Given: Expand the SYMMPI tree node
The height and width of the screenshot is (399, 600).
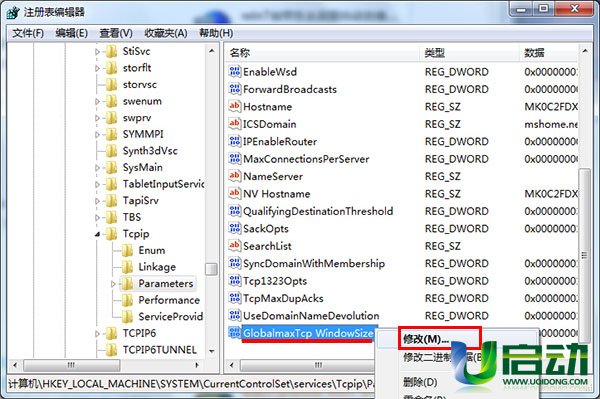Looking at the screenshot, I should (x=97, y=135).
